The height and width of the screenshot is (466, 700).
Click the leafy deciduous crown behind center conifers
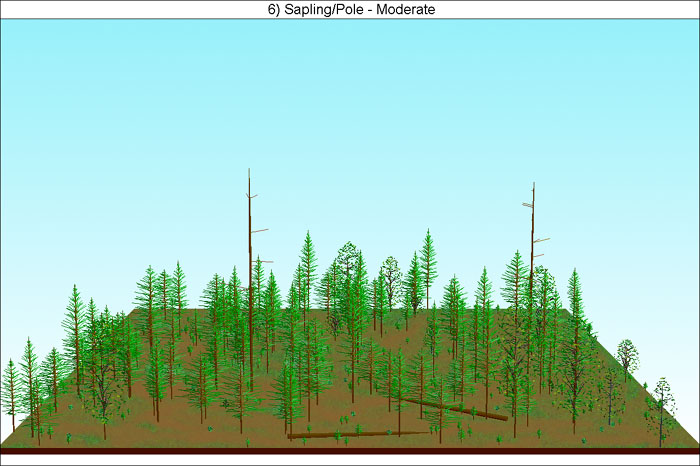[x=348, y=256]
